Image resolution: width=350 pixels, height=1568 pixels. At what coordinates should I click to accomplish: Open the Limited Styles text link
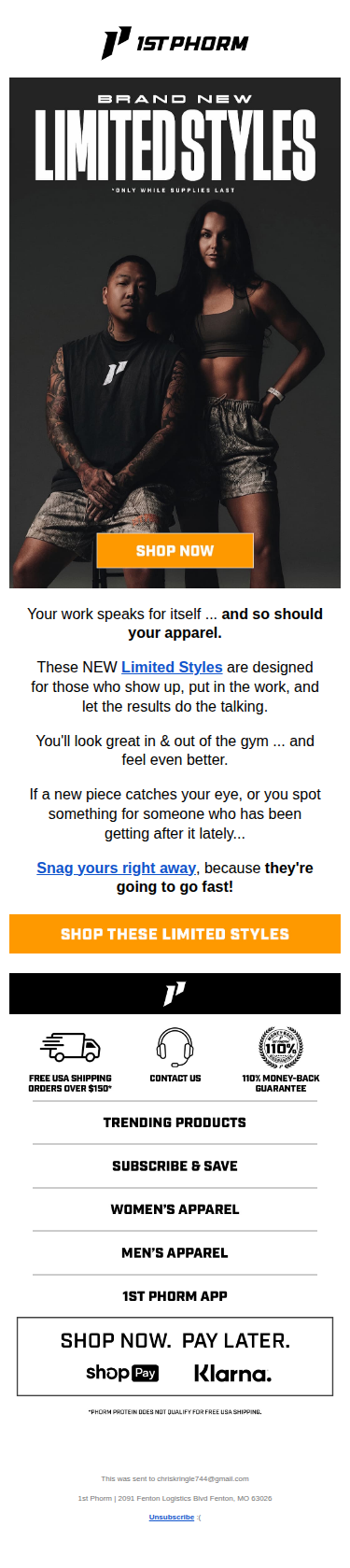[x=172, y=667]
